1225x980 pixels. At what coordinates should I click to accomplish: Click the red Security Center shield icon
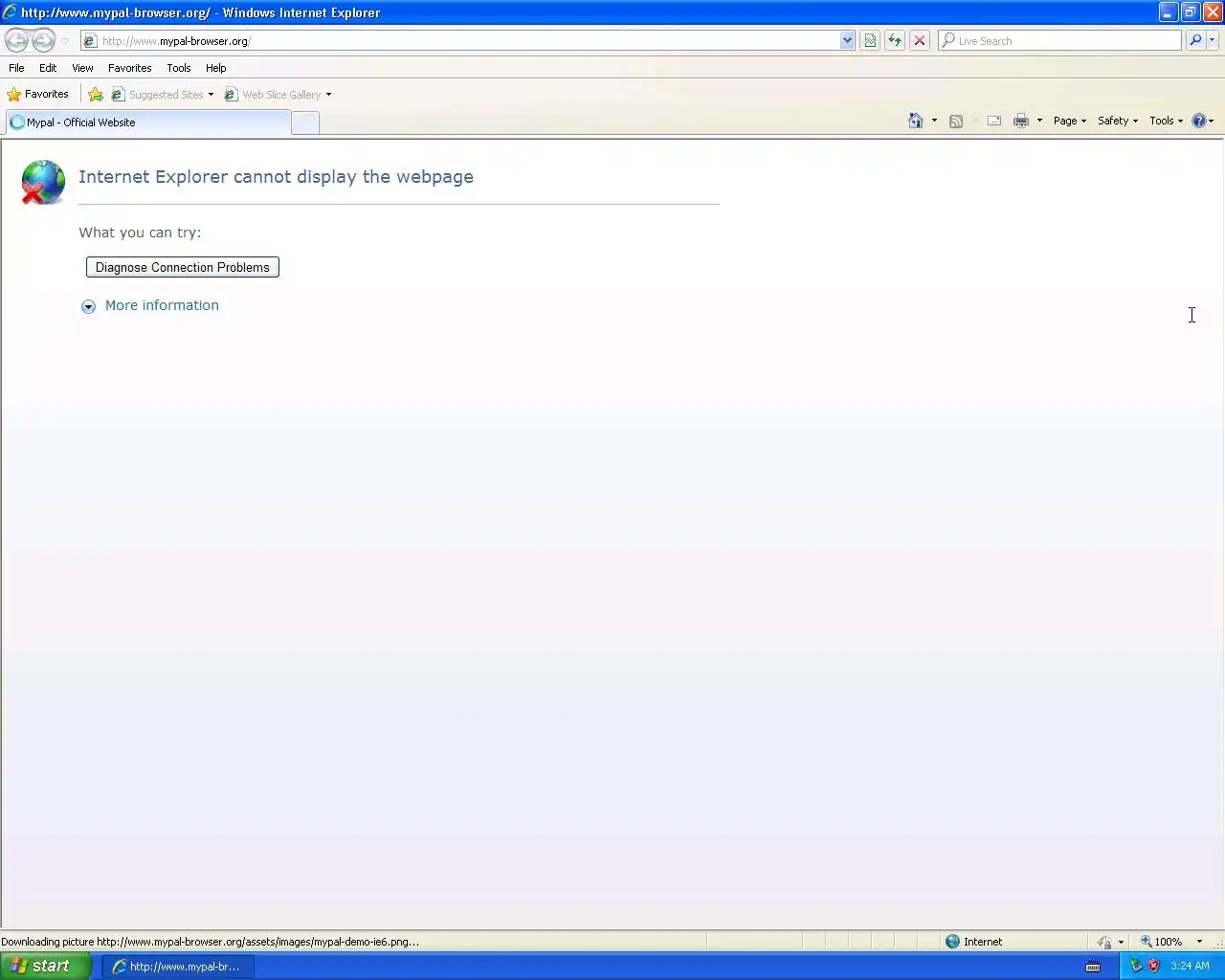point(1153,966)
